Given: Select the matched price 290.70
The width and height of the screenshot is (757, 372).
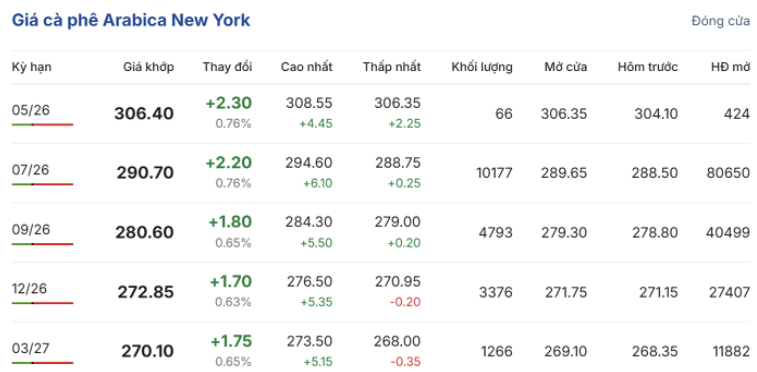Looking at the screenshot, I should coord(145,173).
